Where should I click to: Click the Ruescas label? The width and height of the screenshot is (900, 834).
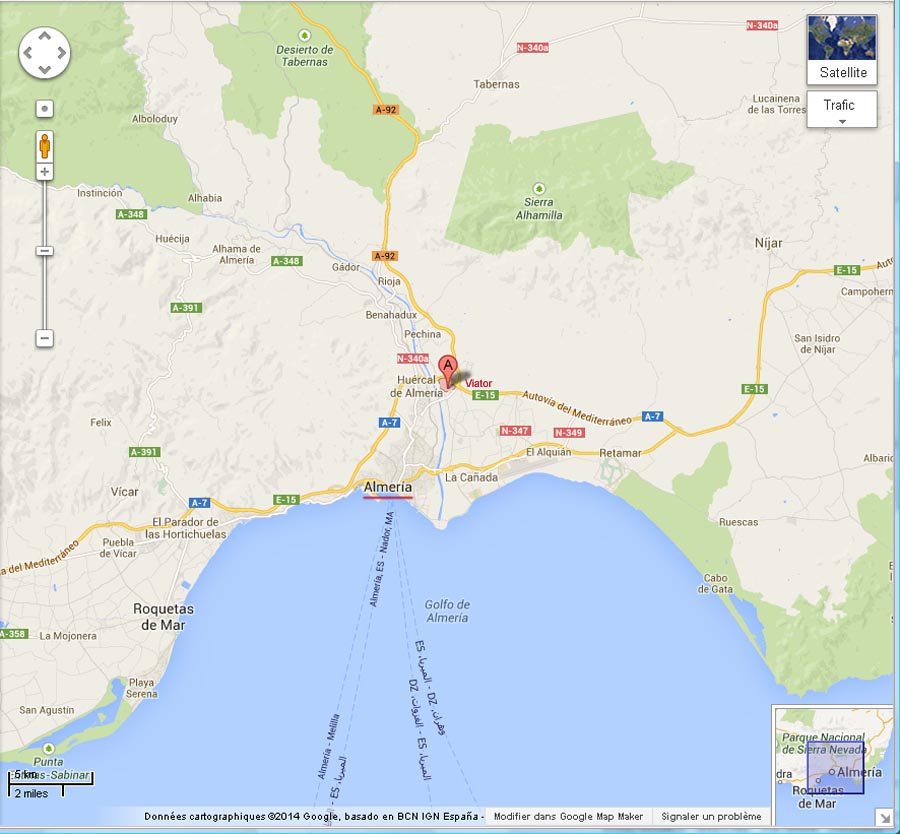(x=739, y=522)
